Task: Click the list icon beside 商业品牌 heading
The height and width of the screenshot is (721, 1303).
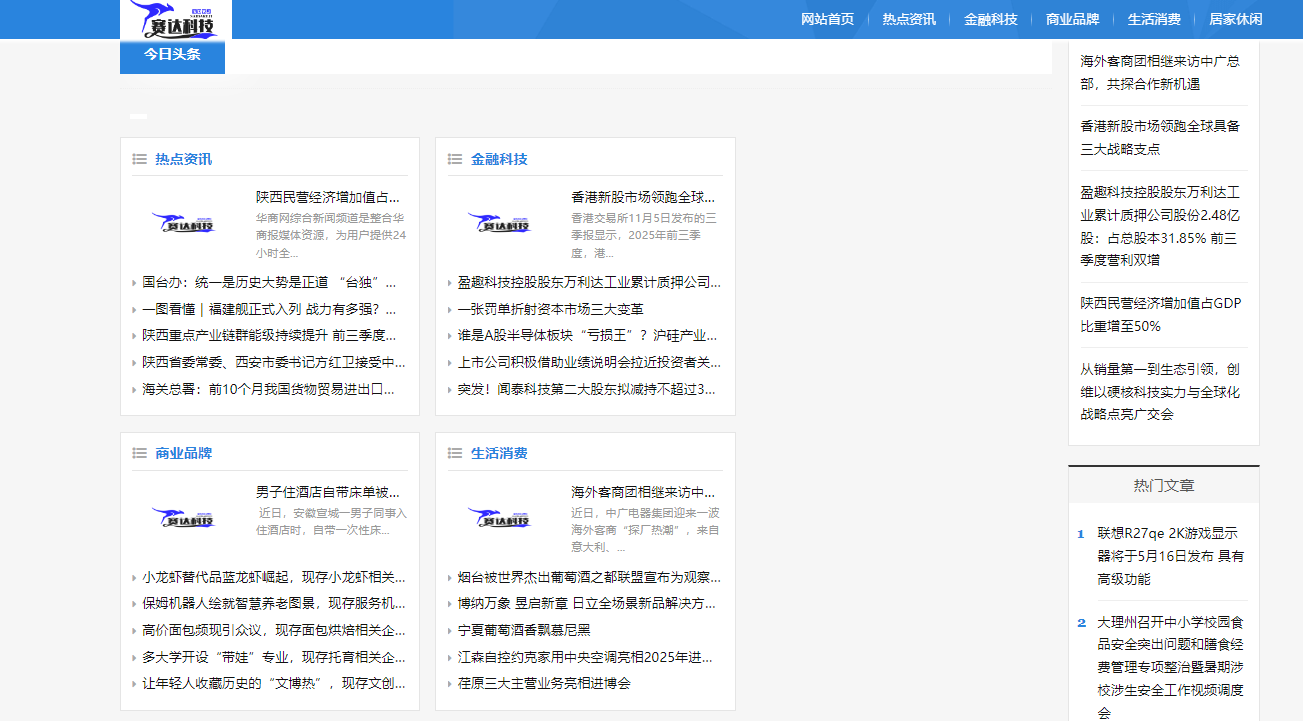Action: point(139,453)
